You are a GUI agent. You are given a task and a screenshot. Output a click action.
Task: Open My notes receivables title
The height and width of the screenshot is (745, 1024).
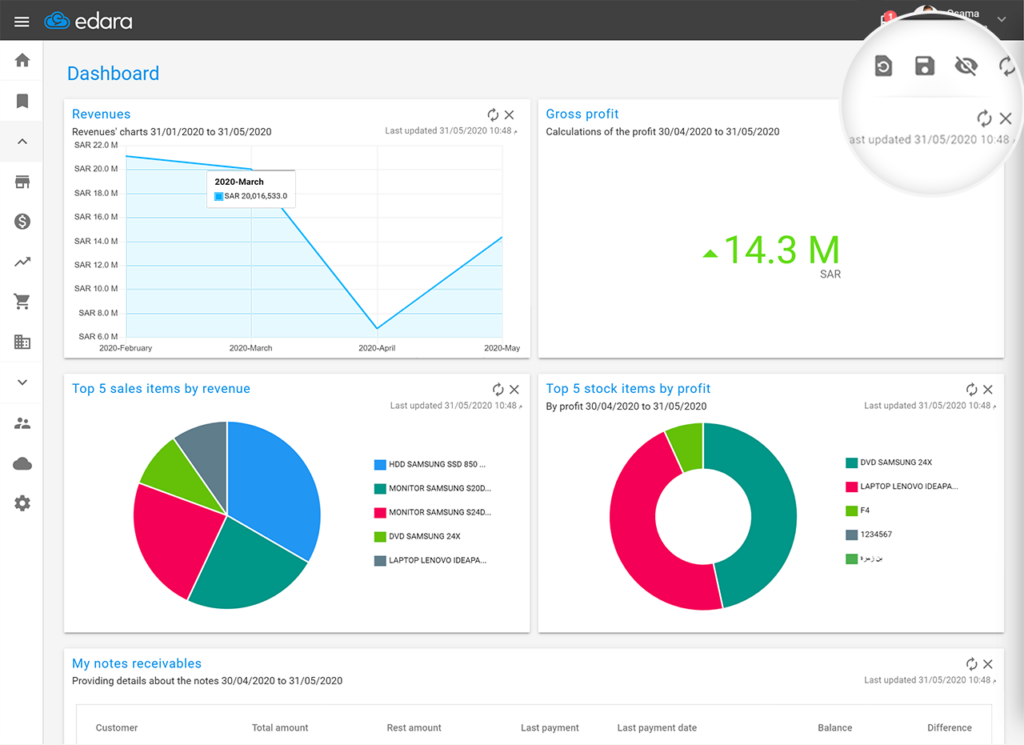[x=136, y=663]
